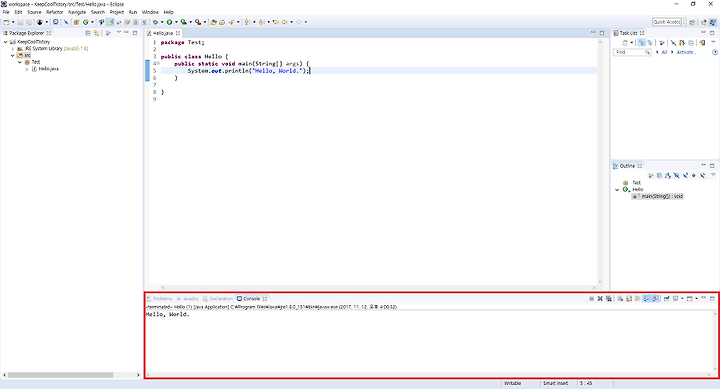Click the New Java Class icon
Screen dimensions: 720x389
pyautogui.click(x=85, y=22)
